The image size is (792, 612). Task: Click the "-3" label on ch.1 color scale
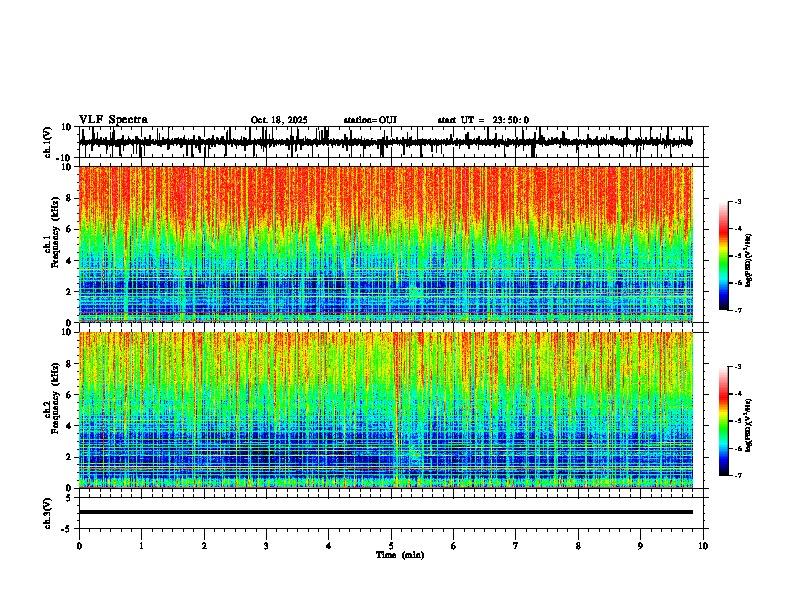tap(738, 202)
